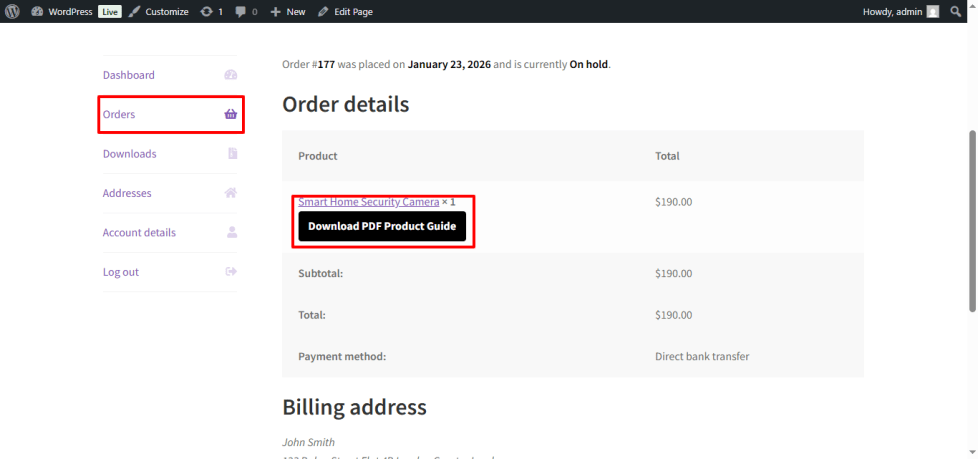Expand the New content menu
This screenshot has width=978, height=459.
pyautogui.click(x=288, y=11)
